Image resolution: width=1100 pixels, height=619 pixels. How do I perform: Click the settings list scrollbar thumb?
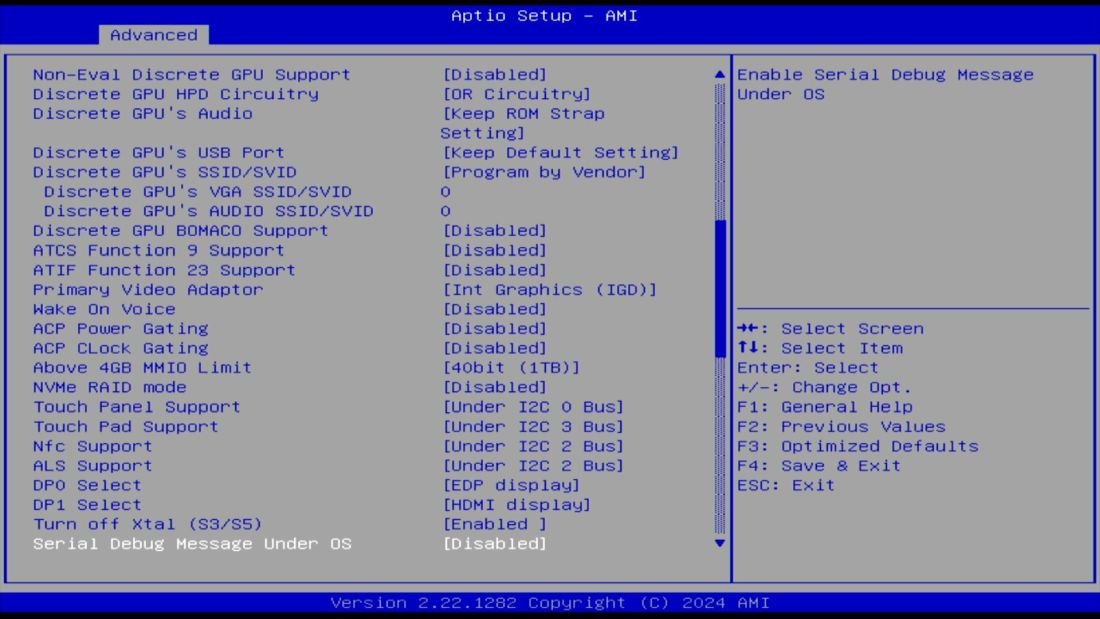pyautogui.click(x=720, y=288)
